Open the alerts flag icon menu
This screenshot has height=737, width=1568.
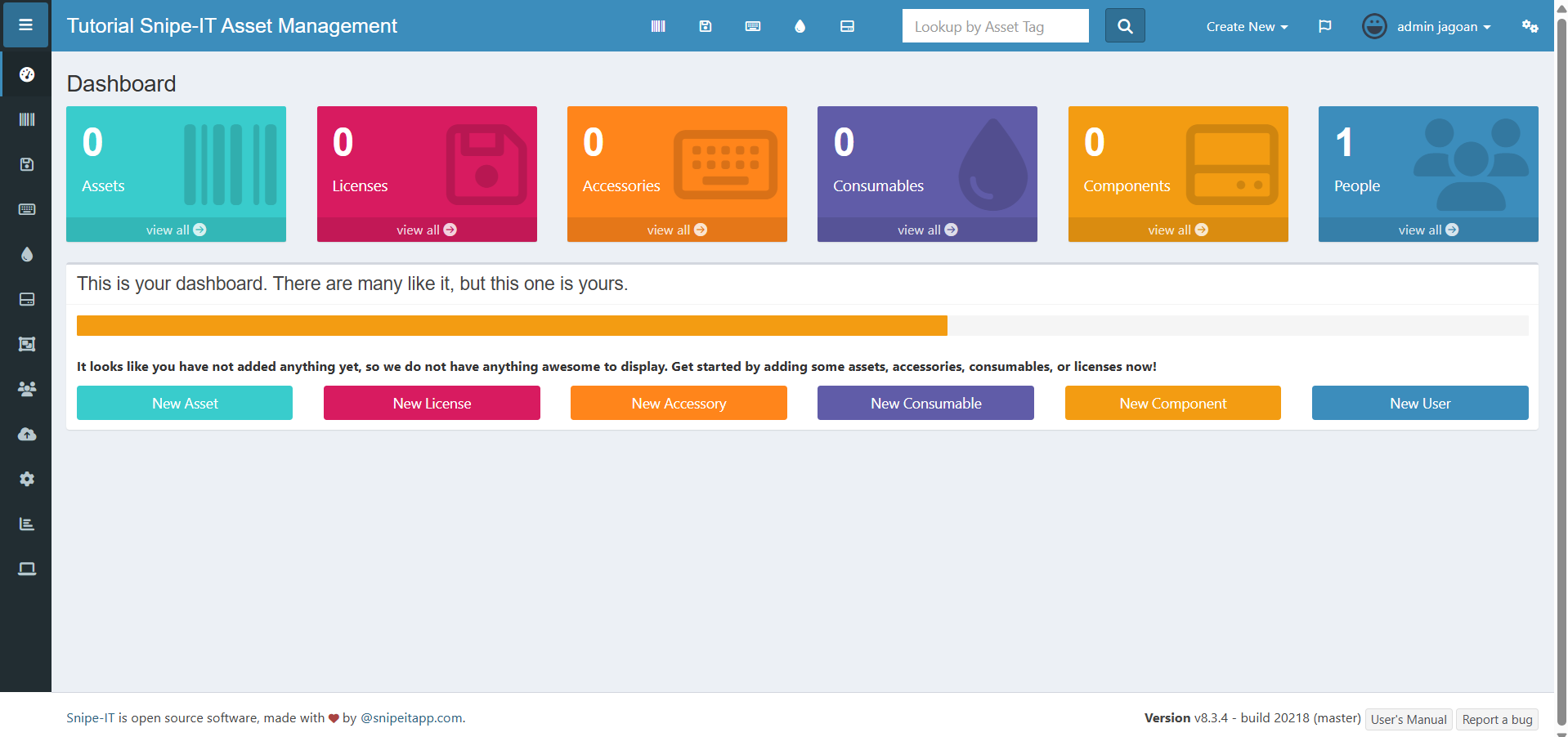[1324, 26]
